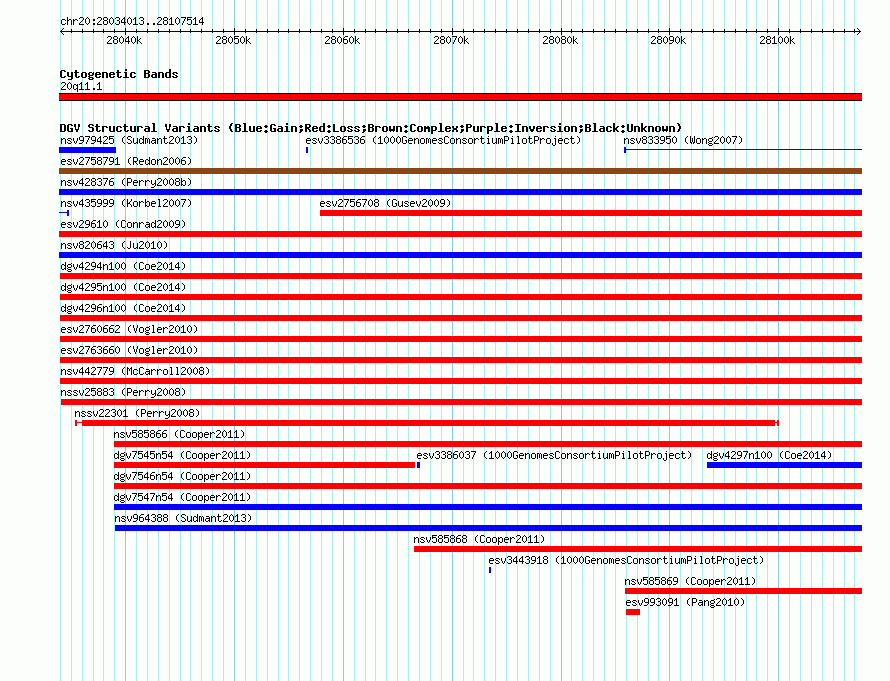Select the brown esv2758791 complex variant bar

click(460, 171)
